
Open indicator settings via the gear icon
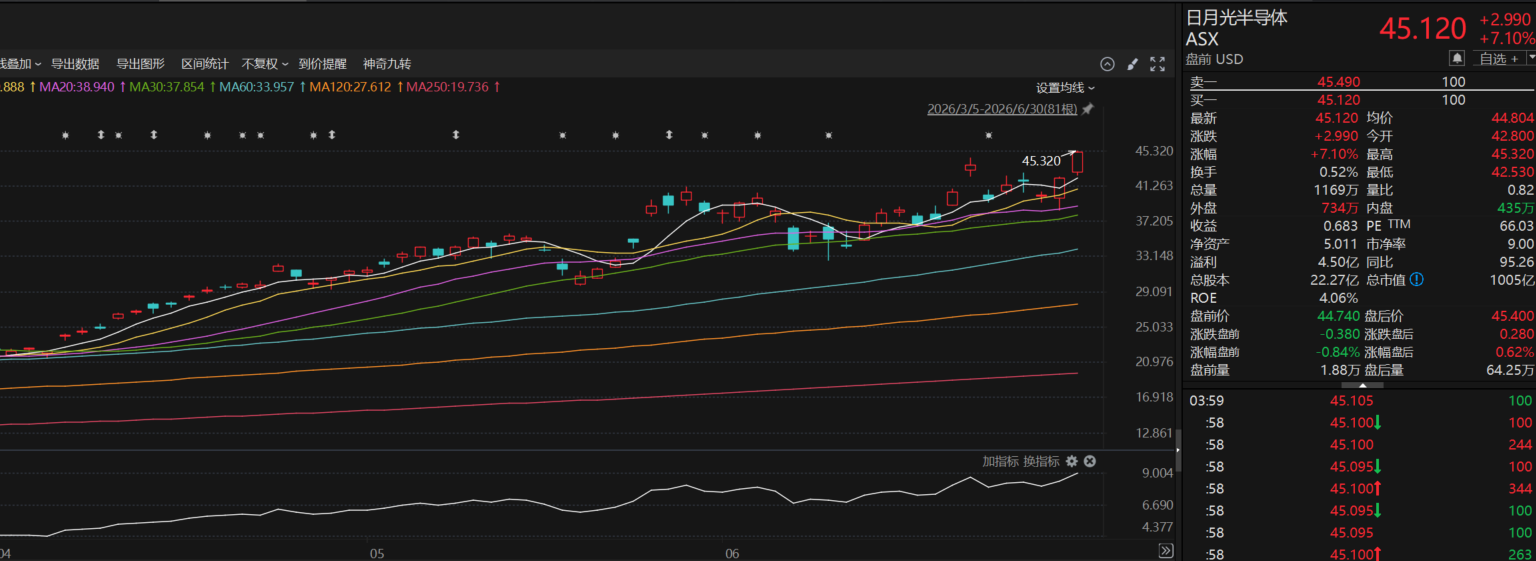[x=1072, y=461]
